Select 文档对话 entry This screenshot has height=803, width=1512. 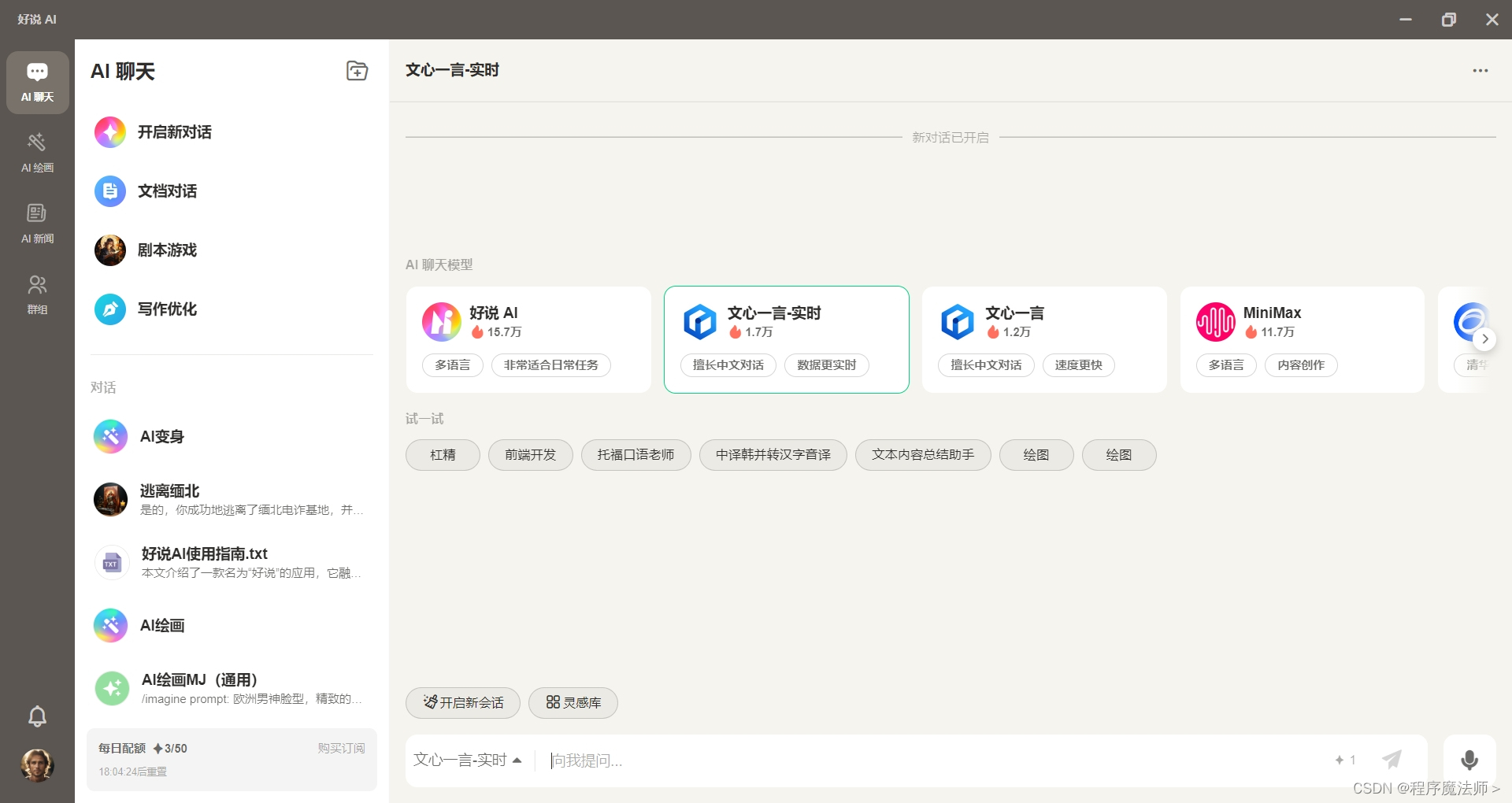[232, 191]
